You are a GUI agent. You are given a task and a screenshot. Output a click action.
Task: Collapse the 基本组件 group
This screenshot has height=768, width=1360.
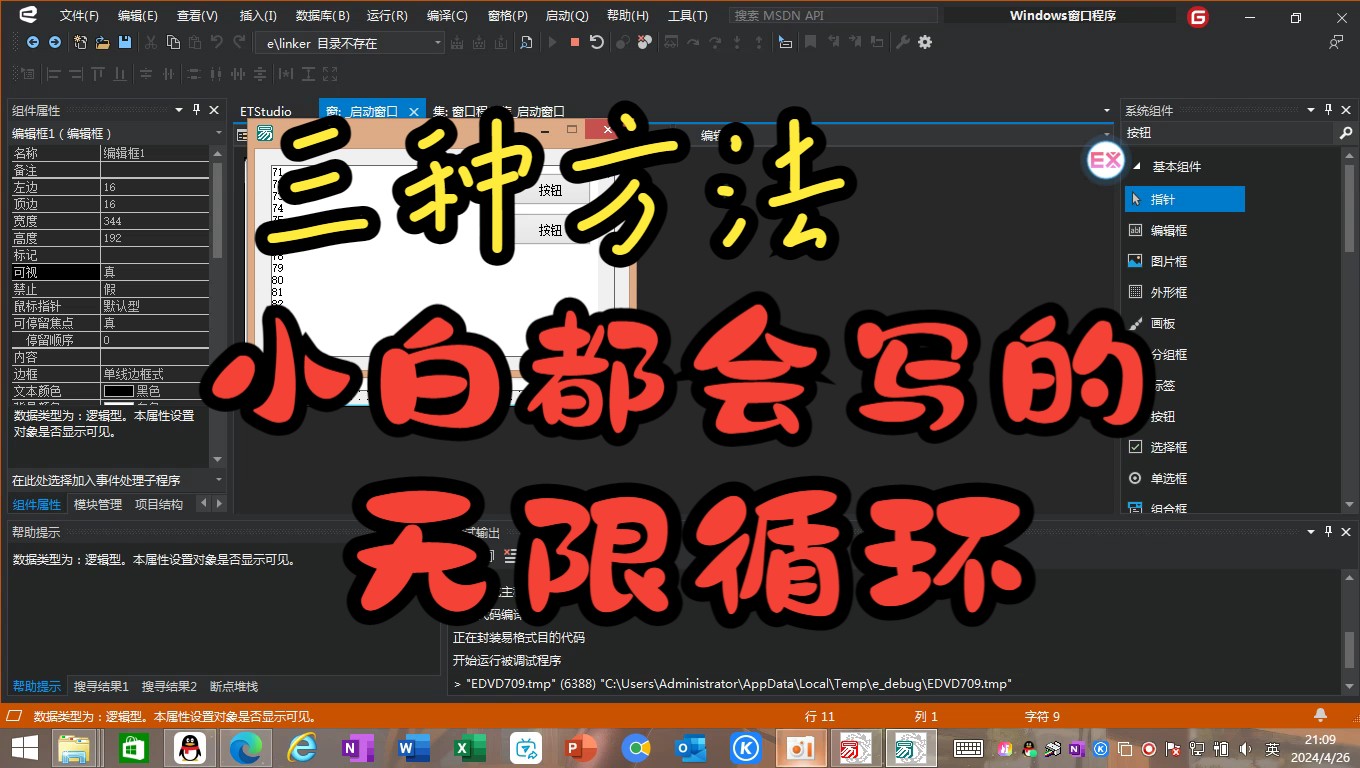[x=1136, y=167]
